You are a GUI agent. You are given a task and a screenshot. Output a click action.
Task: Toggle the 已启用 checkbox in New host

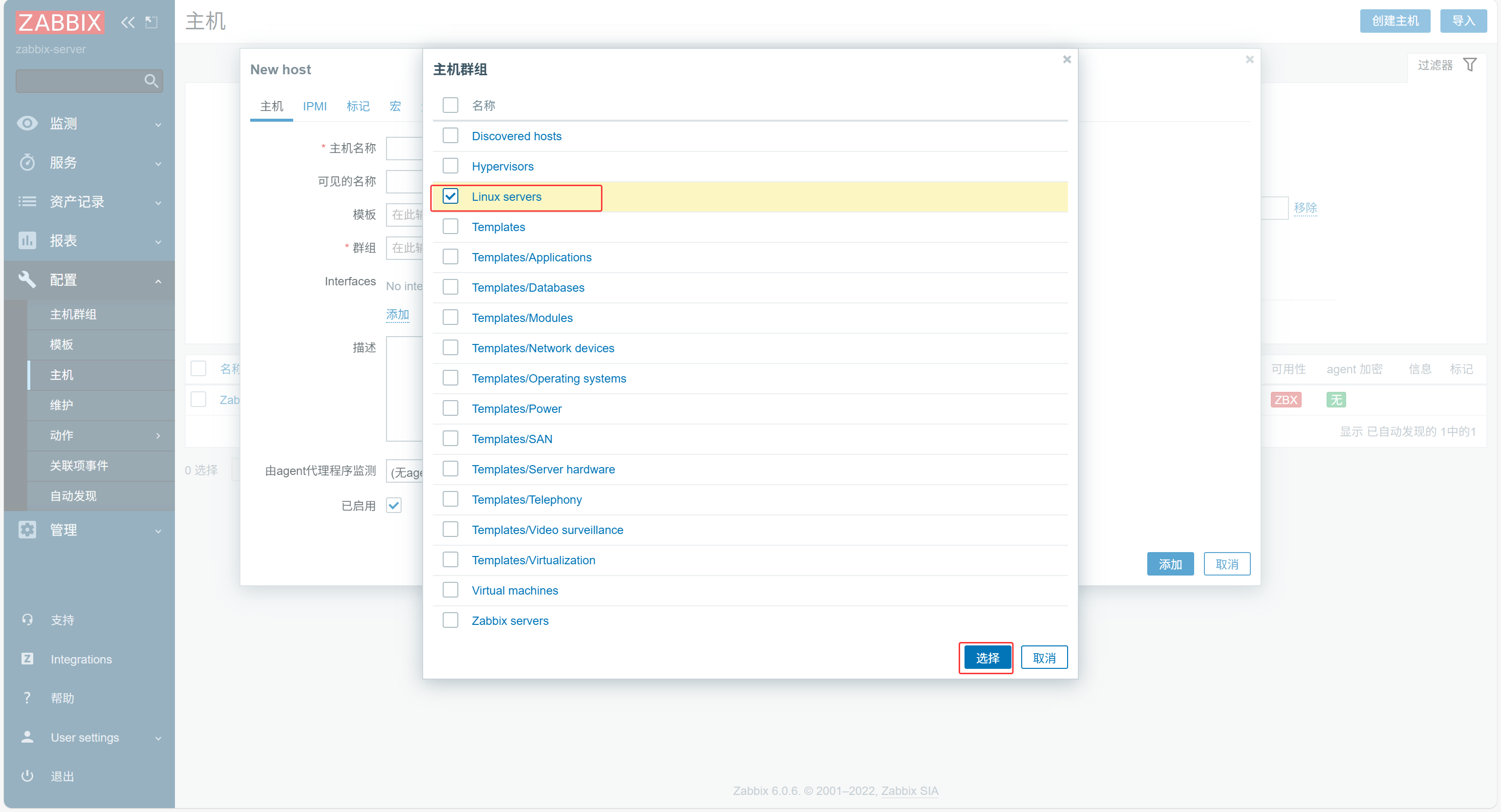394,505
